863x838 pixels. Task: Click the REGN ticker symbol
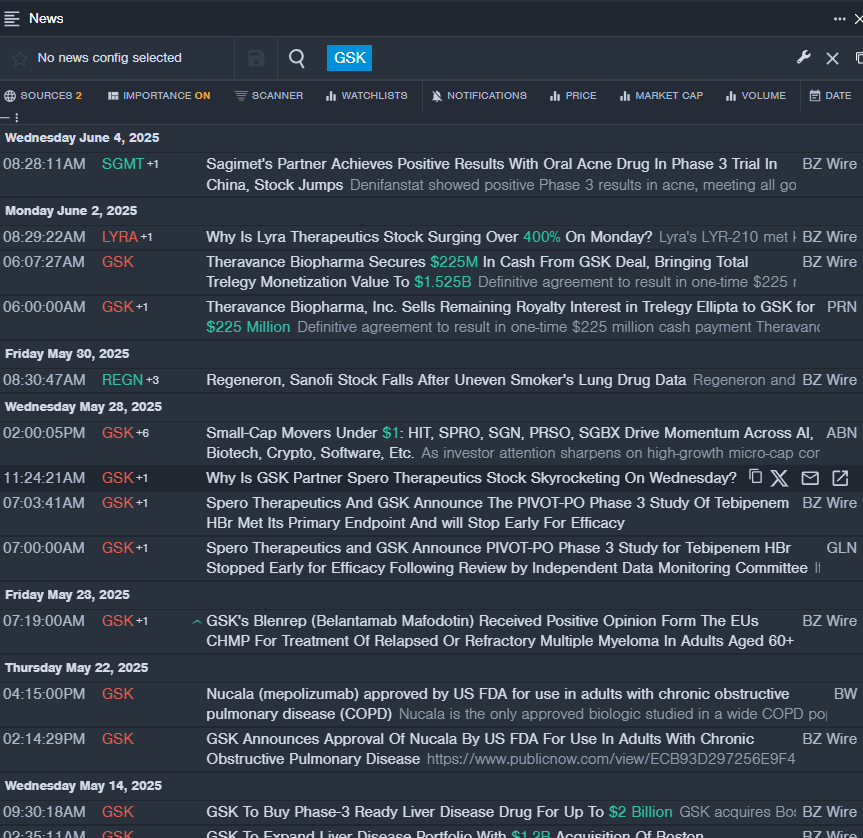(x=122, y=380)
